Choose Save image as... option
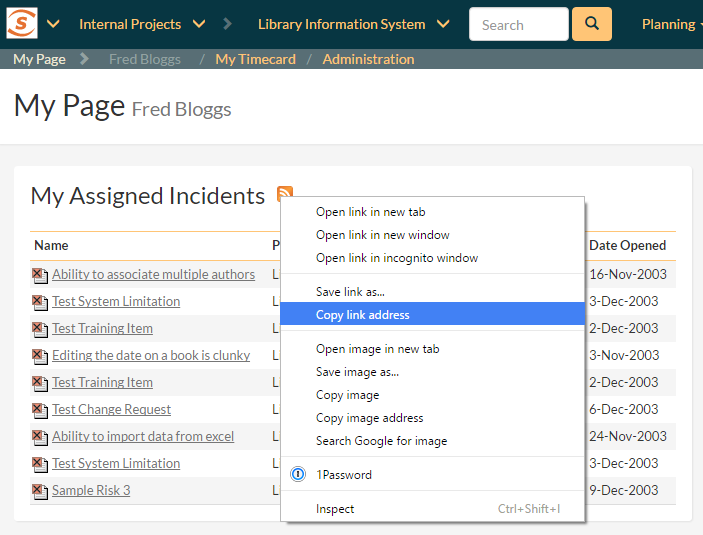 (357, 372)
